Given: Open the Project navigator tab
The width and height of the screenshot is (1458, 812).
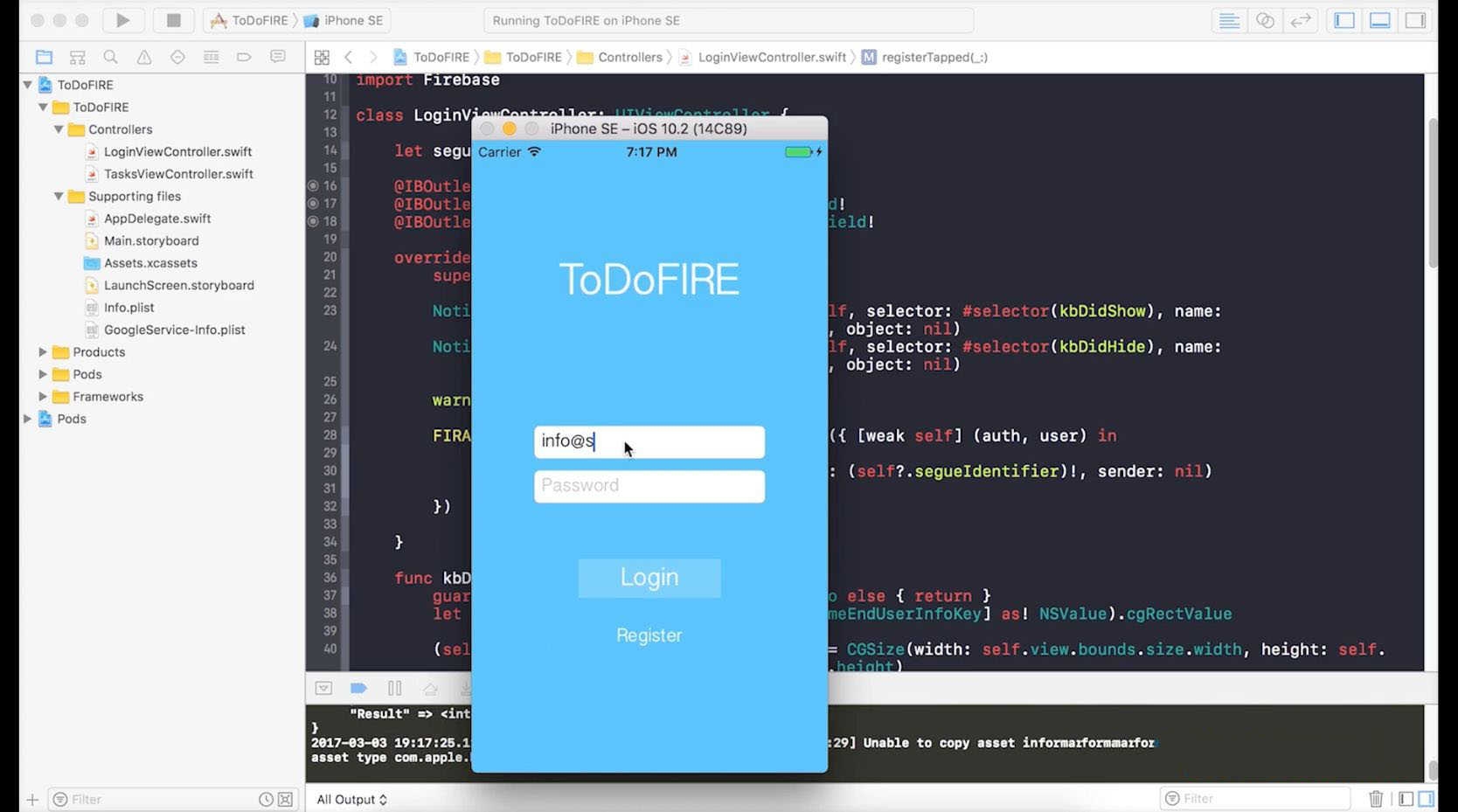Looking at the screenshot, I should click(44, 57).
